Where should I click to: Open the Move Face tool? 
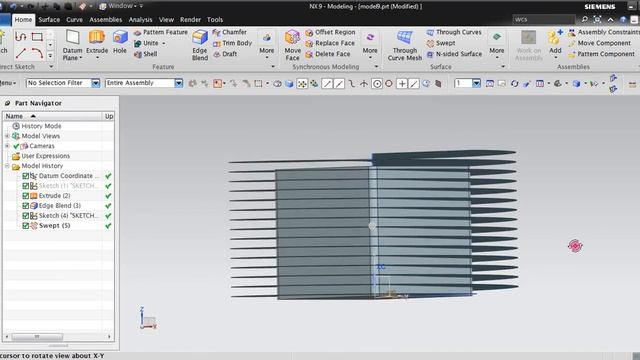click(292, 45)
